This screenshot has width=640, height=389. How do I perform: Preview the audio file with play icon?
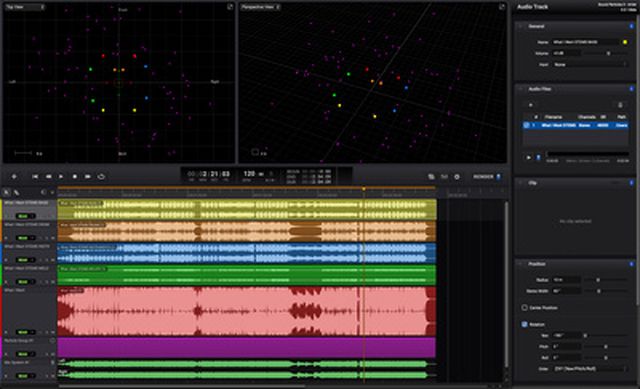click(529, 157)
